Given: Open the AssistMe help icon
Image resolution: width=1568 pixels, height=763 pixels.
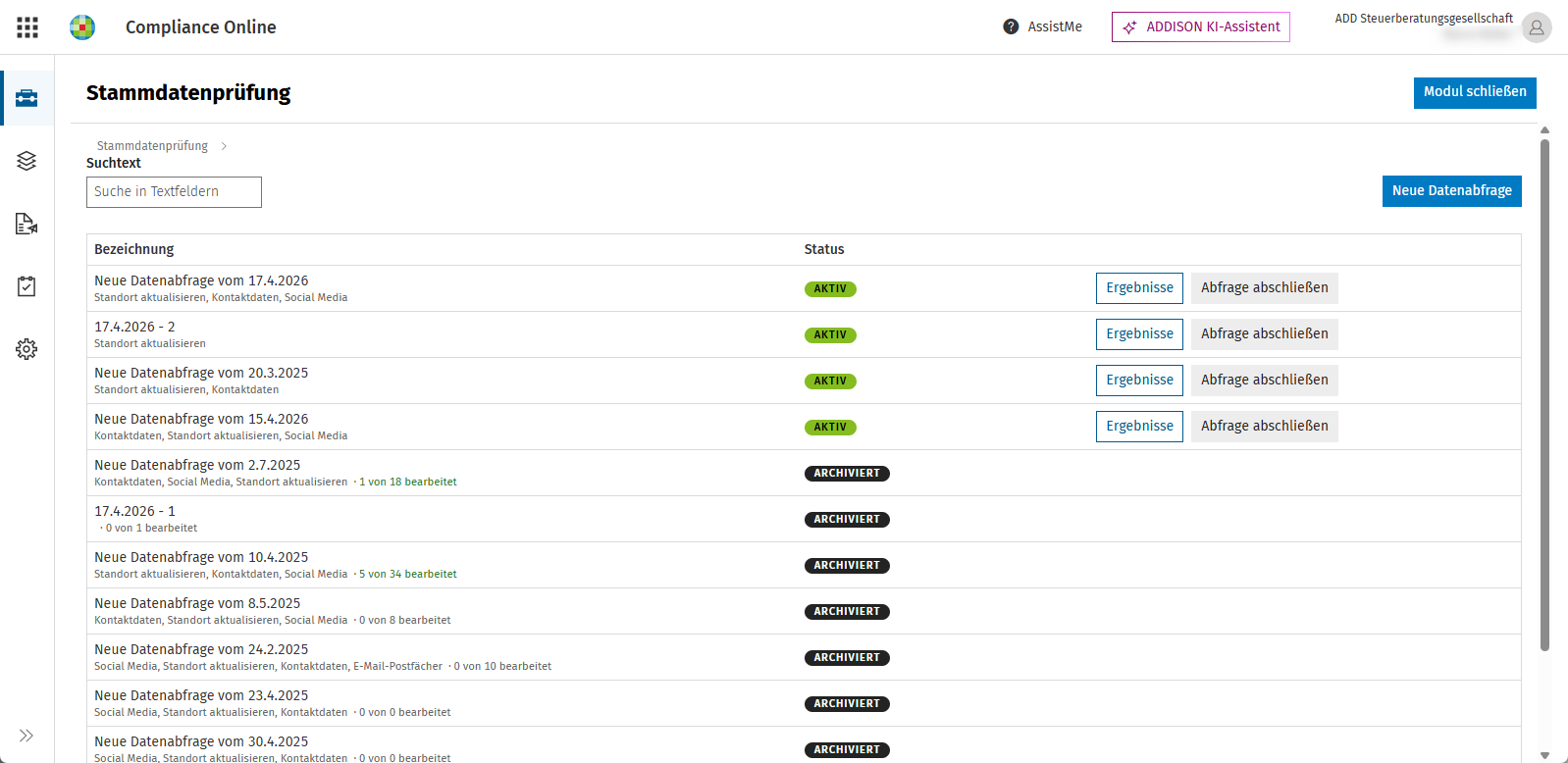Looking at the screenshot, I should (1011, 26).
